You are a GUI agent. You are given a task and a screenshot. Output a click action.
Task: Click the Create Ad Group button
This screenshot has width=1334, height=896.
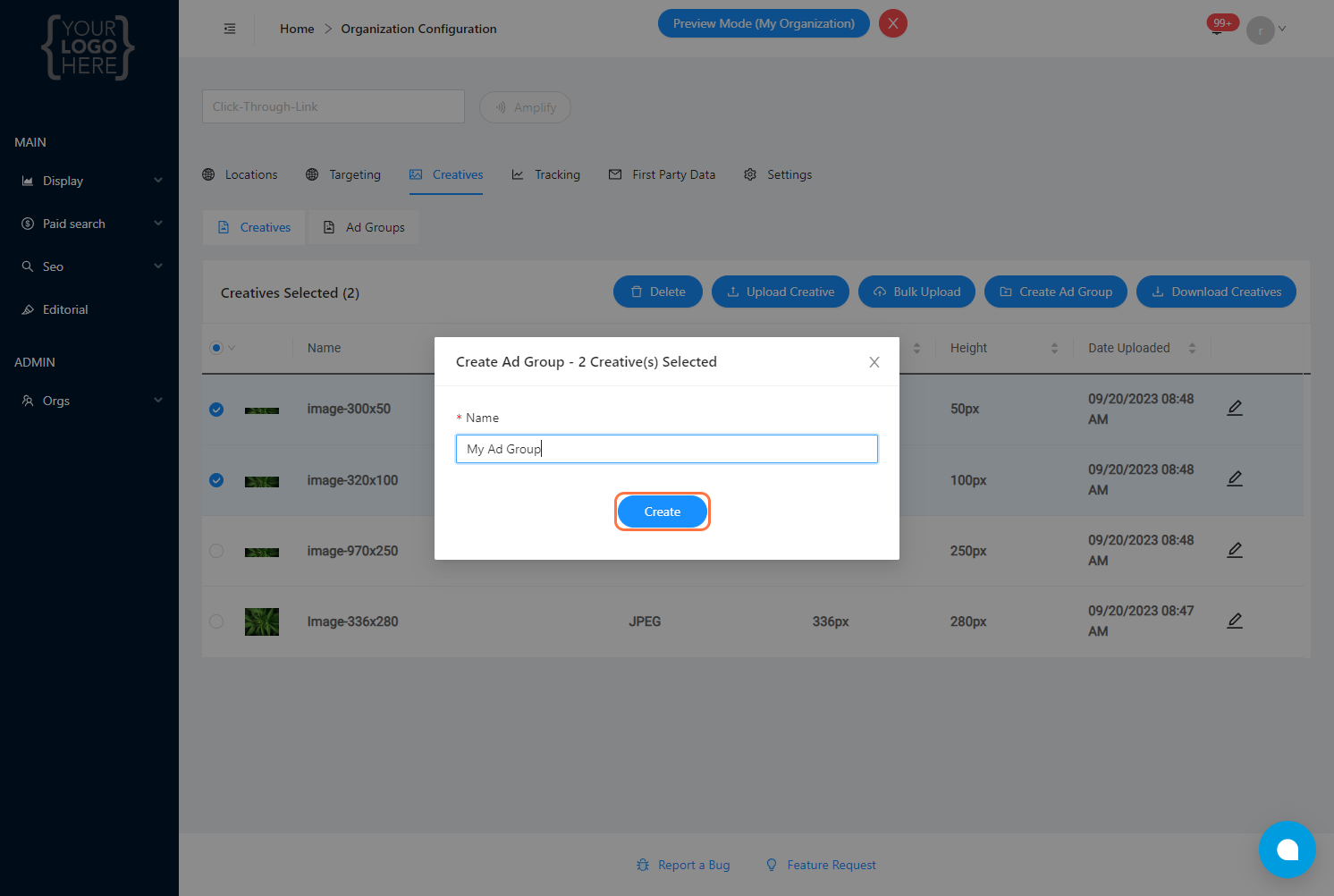click(x=1056, y=292)
